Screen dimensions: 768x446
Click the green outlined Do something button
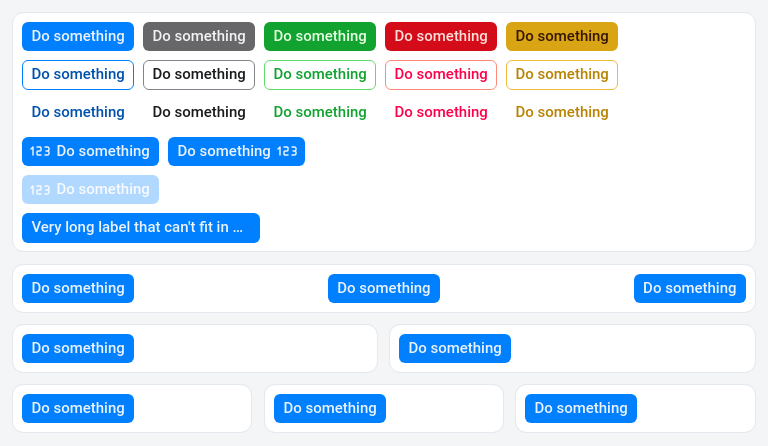[x=320, y=75]
